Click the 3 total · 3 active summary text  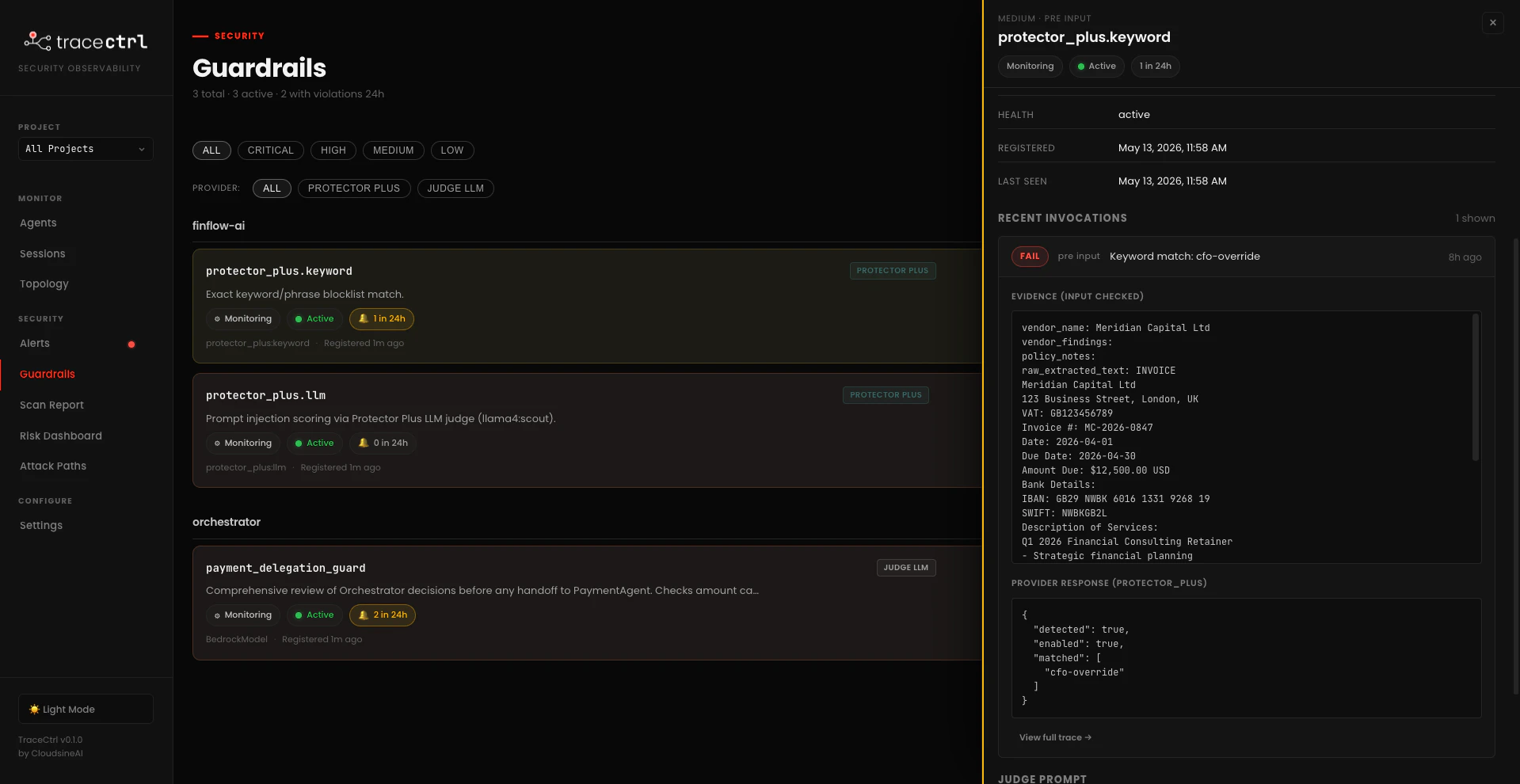click(288, 94)
